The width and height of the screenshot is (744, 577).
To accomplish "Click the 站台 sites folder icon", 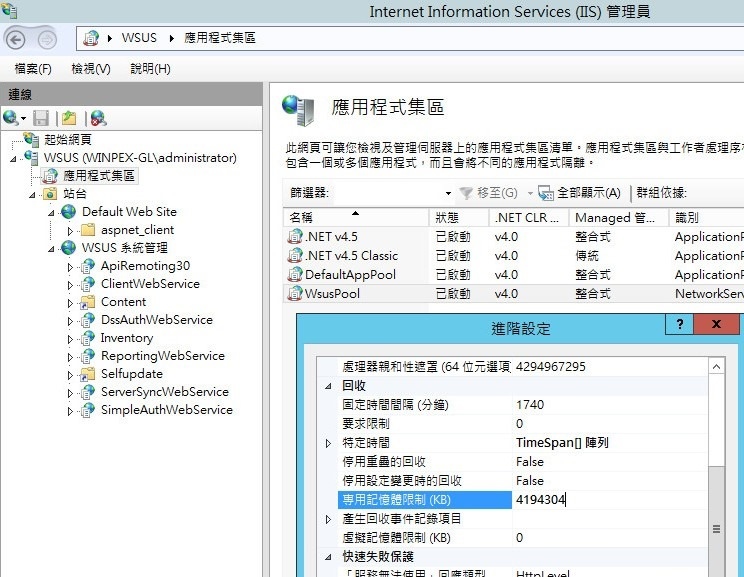I will point(50,194).
